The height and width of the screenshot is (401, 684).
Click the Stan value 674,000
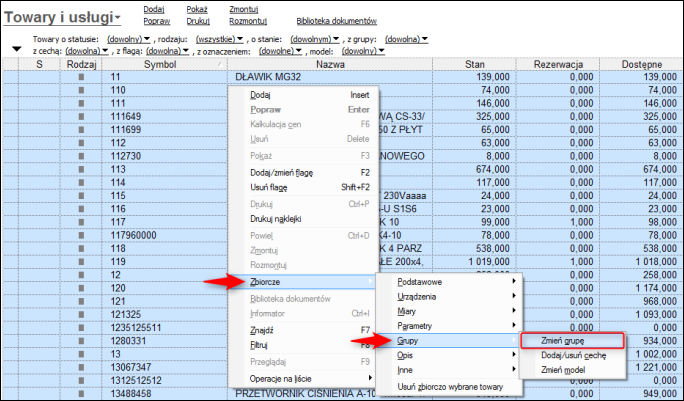click(x=492, y=169)
